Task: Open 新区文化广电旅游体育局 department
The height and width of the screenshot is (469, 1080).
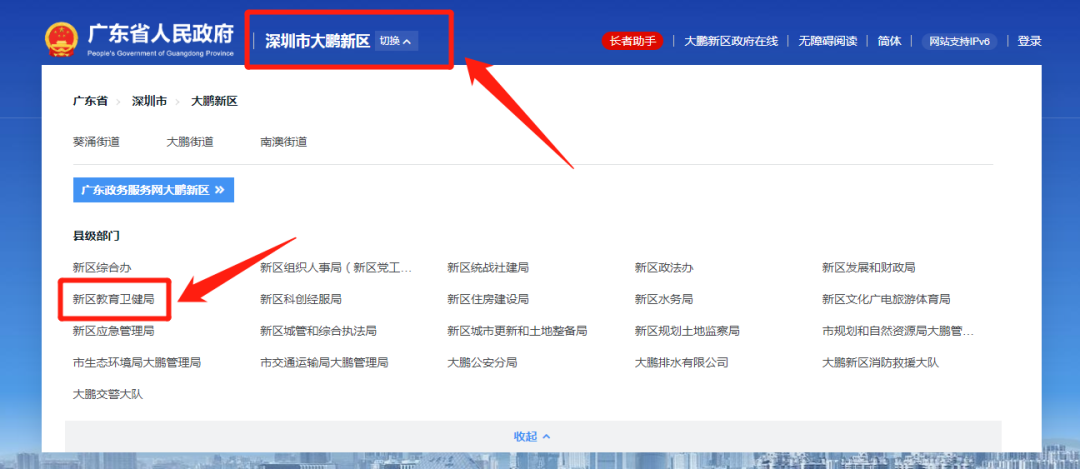Action: pyautogui.click(x=886, y=300)
